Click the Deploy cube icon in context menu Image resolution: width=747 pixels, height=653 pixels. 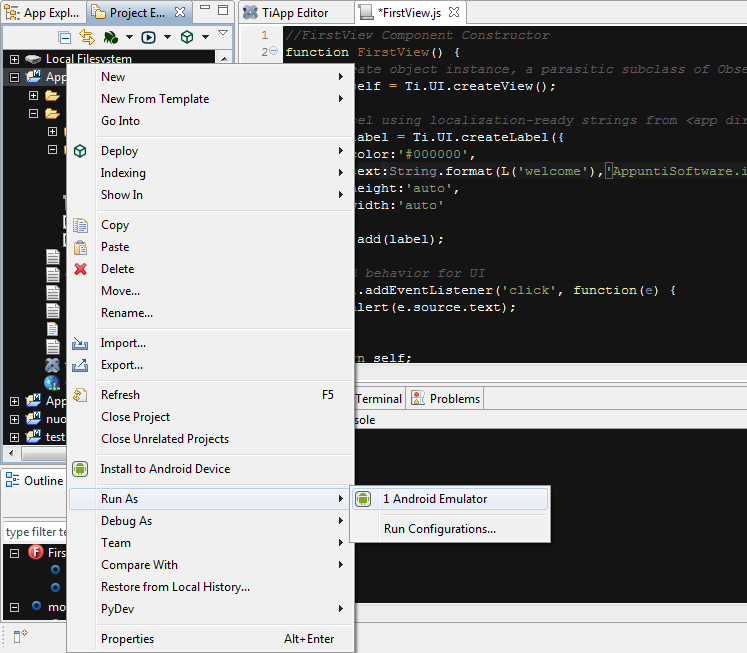pos(80,151)
